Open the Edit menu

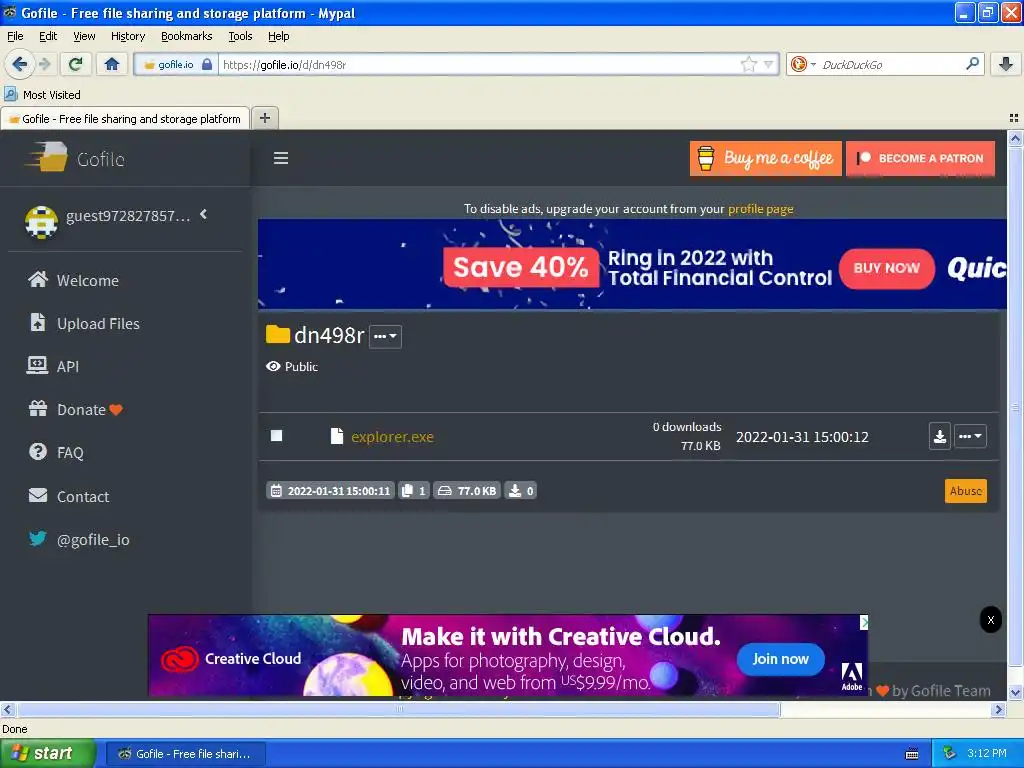48,36
